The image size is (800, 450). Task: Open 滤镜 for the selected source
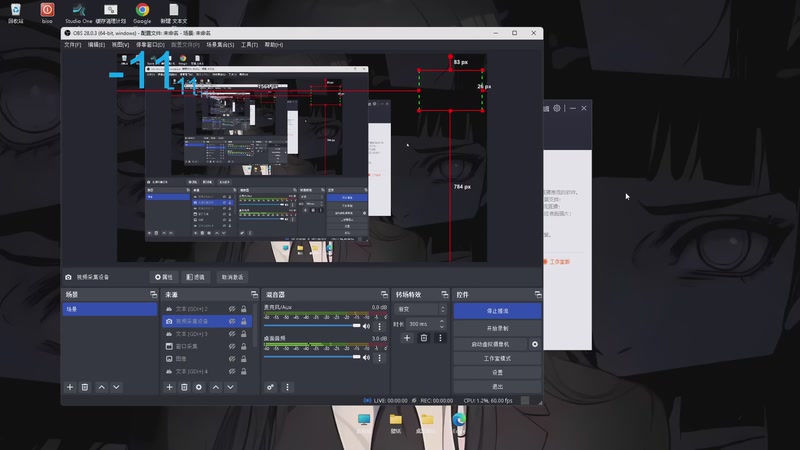(x=195, y=277)
